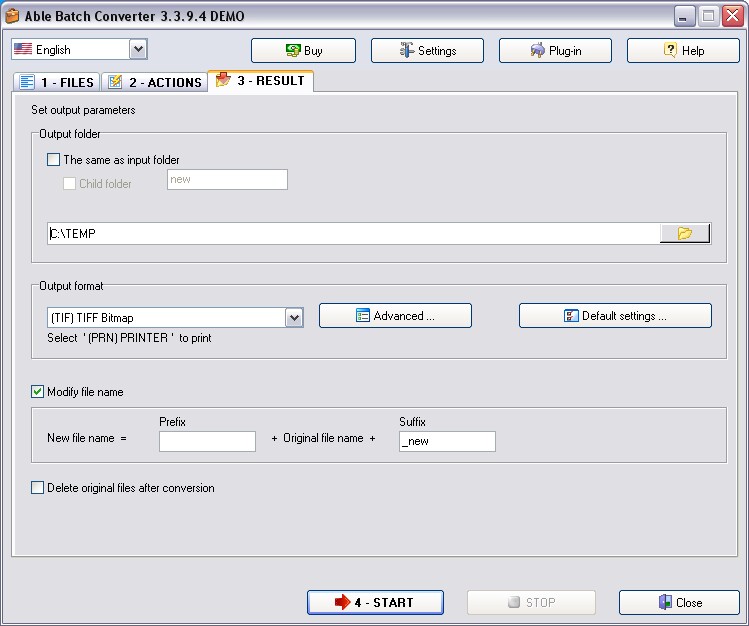Click the child folder name field 'new'
The height and width of the screenshot is (626, 749).
click(227, 180)
